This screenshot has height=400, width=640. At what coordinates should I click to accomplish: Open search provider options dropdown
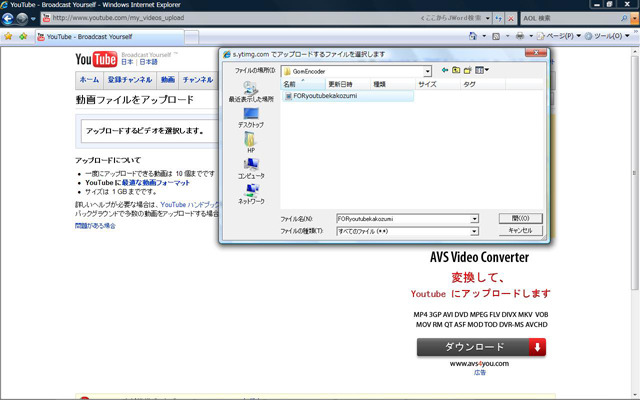[x=634, y=18]
